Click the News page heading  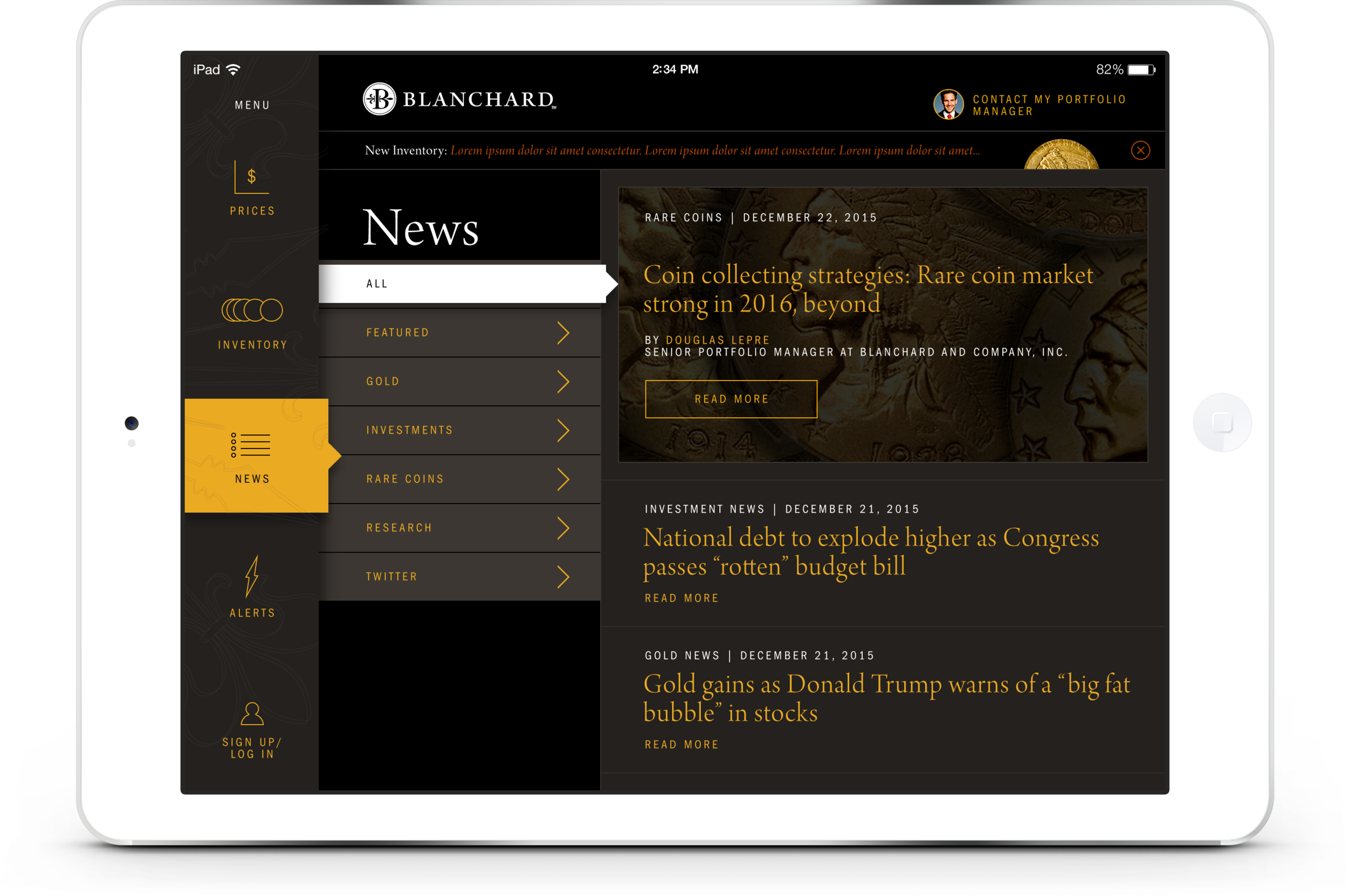coord(421,228)
